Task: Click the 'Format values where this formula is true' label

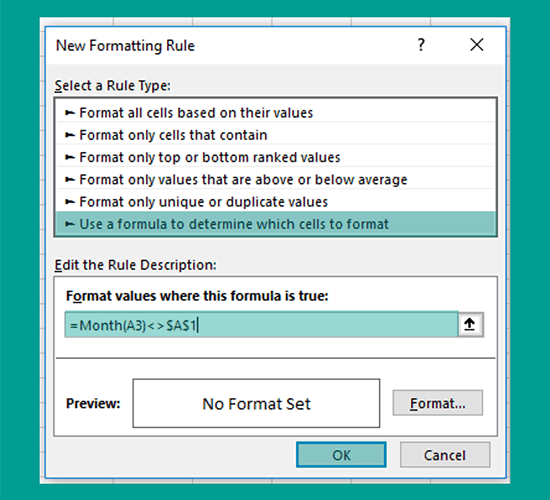Action: point(197,296)
